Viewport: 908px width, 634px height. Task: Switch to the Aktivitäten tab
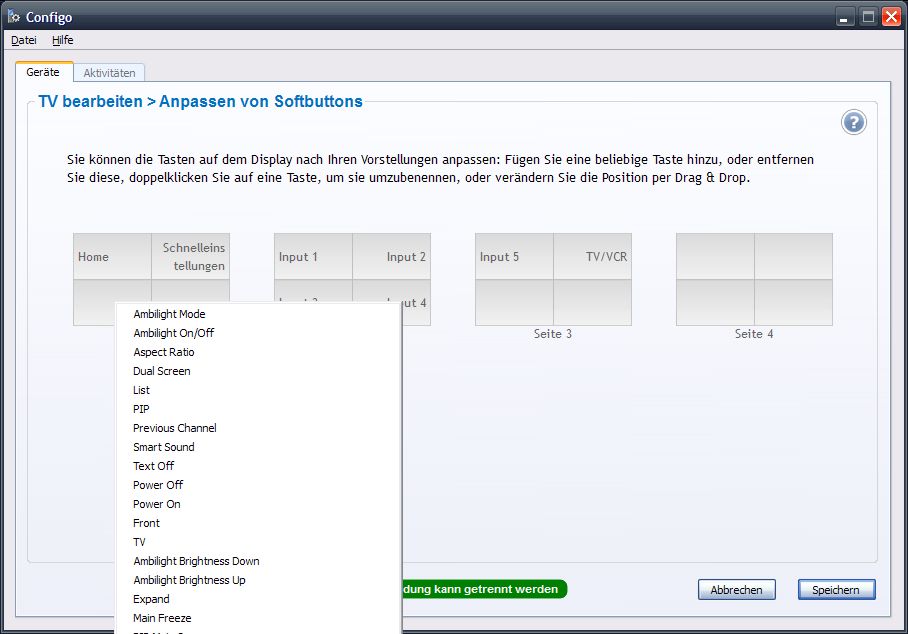tap(109, 72)
